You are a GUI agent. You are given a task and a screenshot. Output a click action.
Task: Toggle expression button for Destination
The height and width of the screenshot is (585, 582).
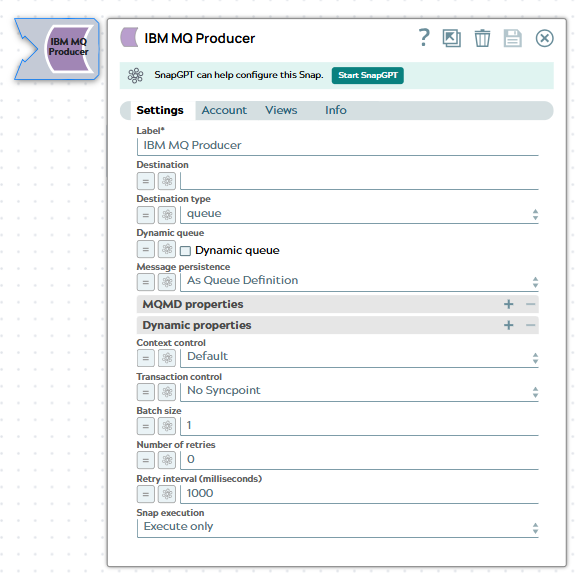pos(146,181)
